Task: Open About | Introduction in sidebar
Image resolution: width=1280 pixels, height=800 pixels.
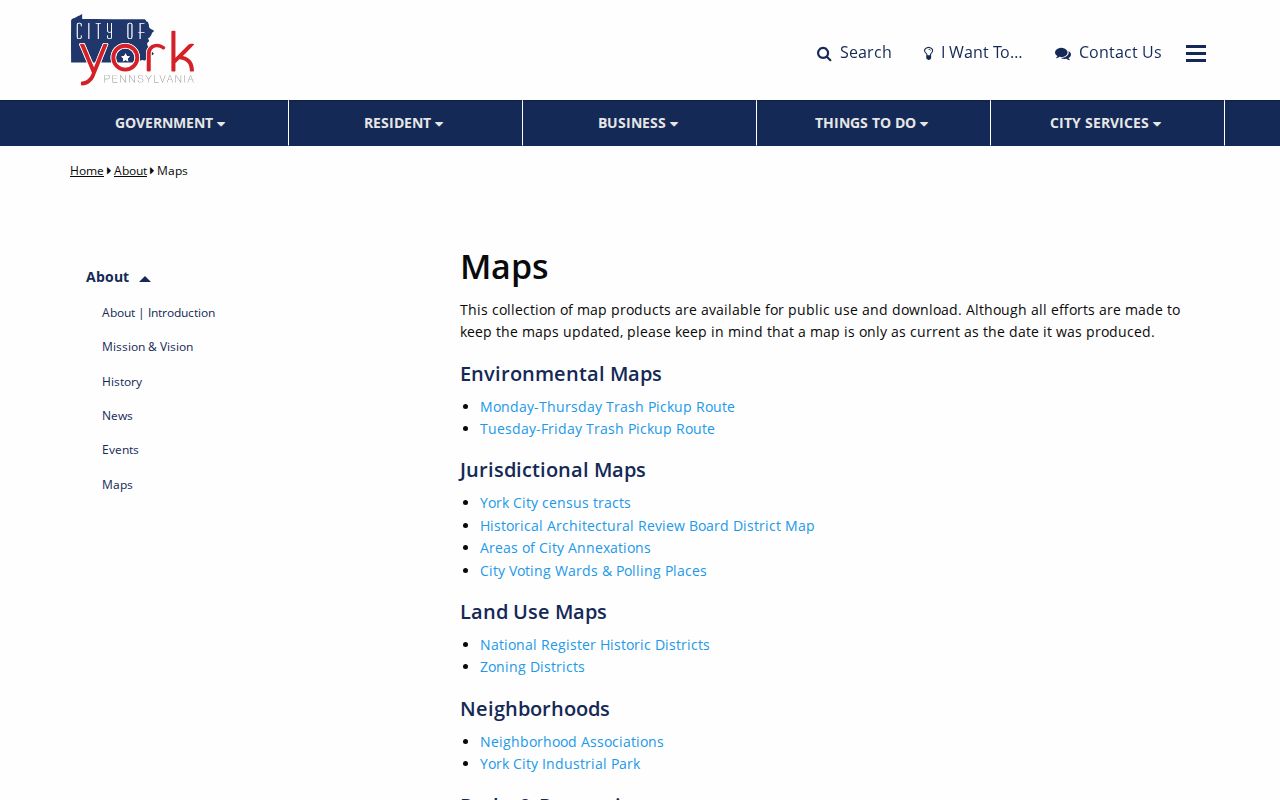Action: pyautogui.click(x=158, y=313)
